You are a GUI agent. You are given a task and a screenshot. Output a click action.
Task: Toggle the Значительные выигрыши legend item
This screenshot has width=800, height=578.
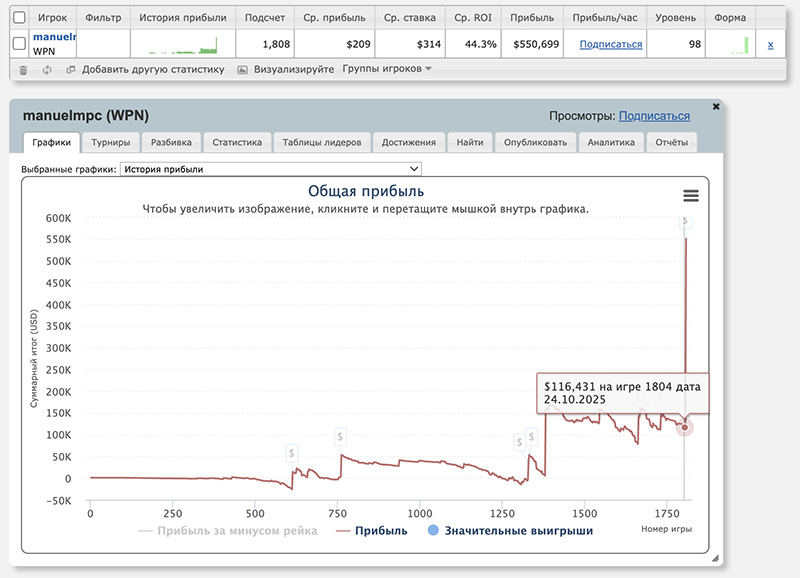pos(510,531)
